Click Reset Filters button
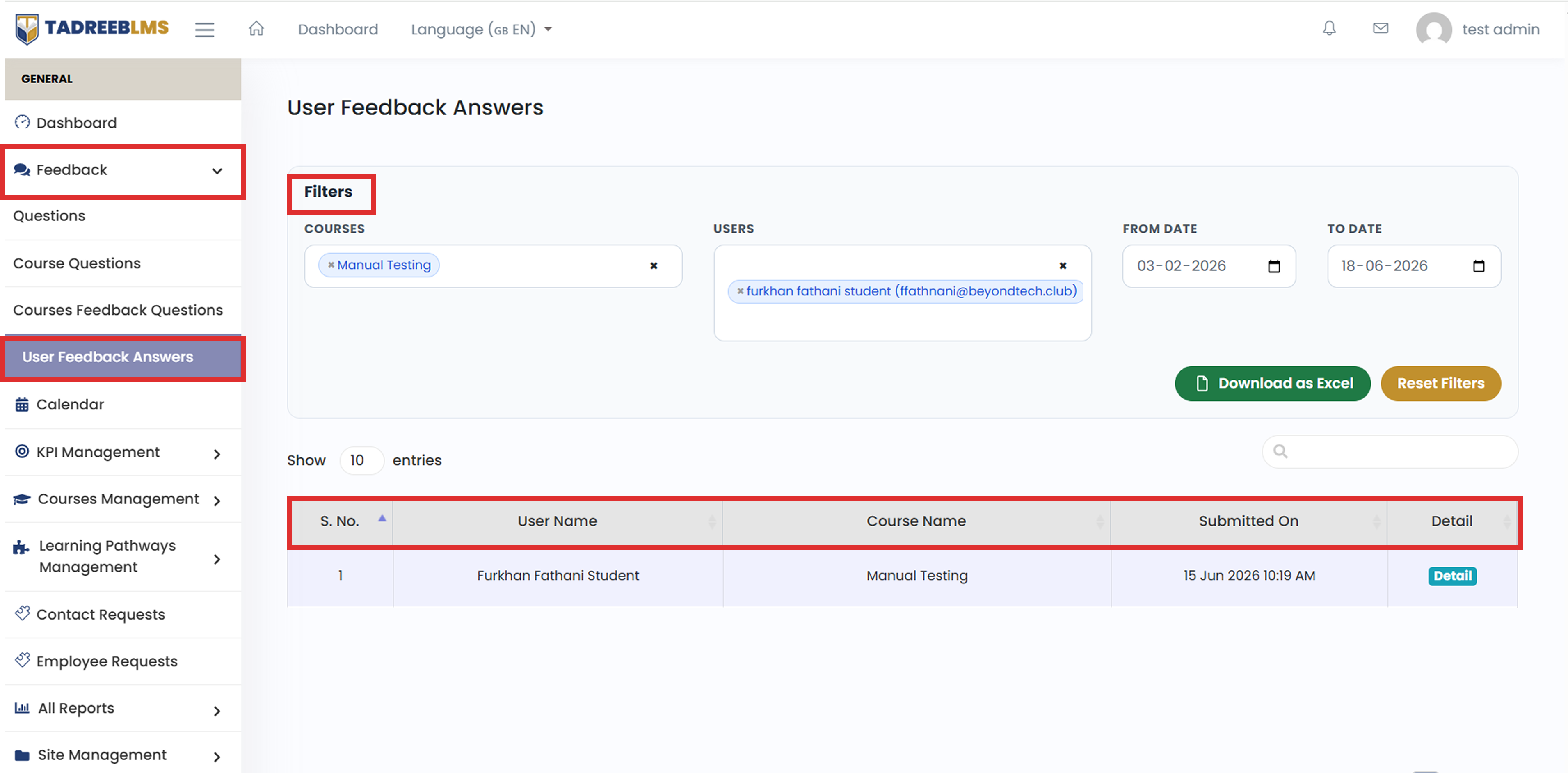The image size is (1568, 773). click(1440, 384)
